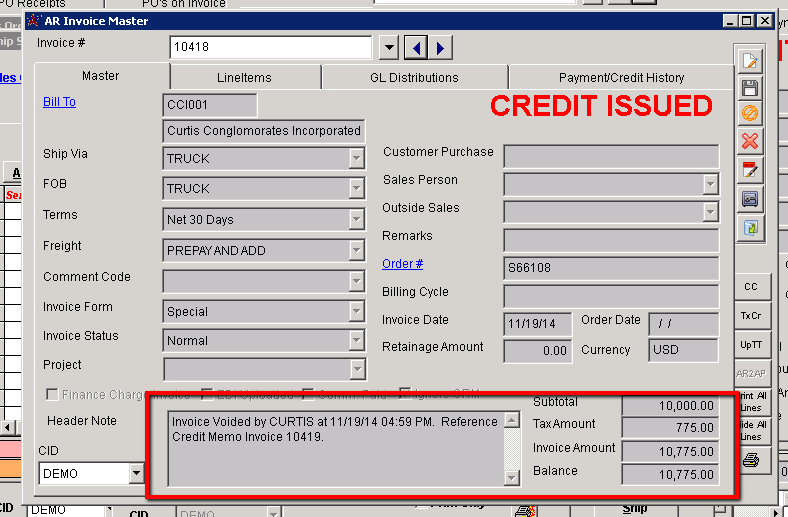Toggle the EDI Uploaded checkbox

pyautogui.click(x=208, y=395)
